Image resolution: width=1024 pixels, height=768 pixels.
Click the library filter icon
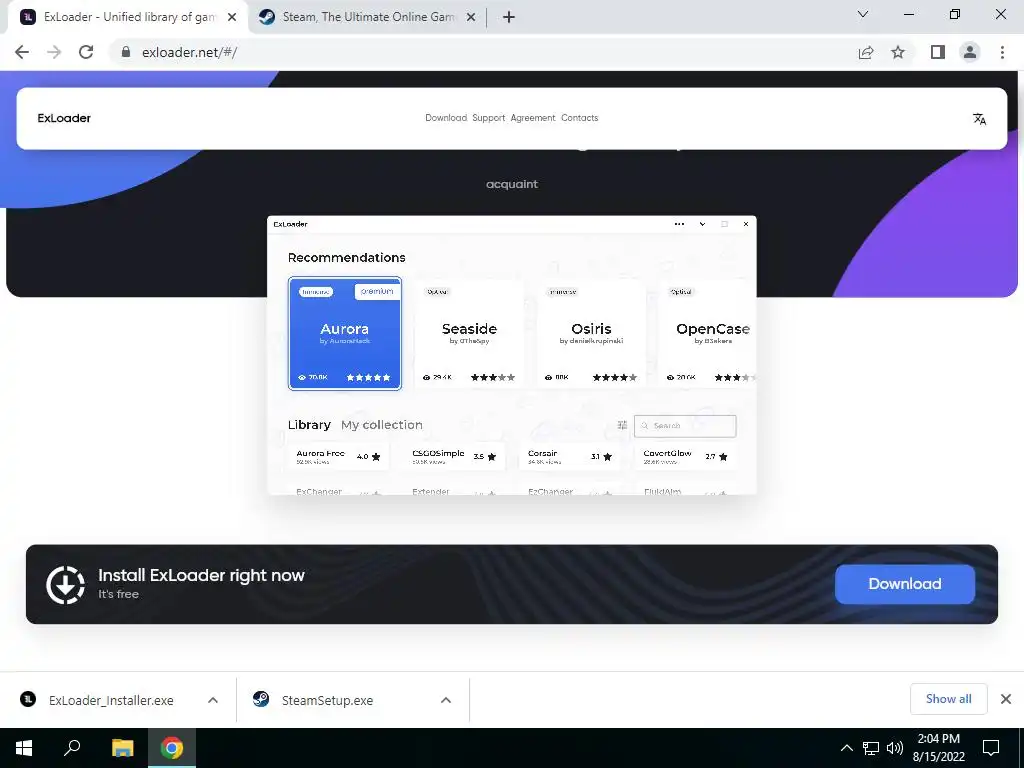click(622, 425)
